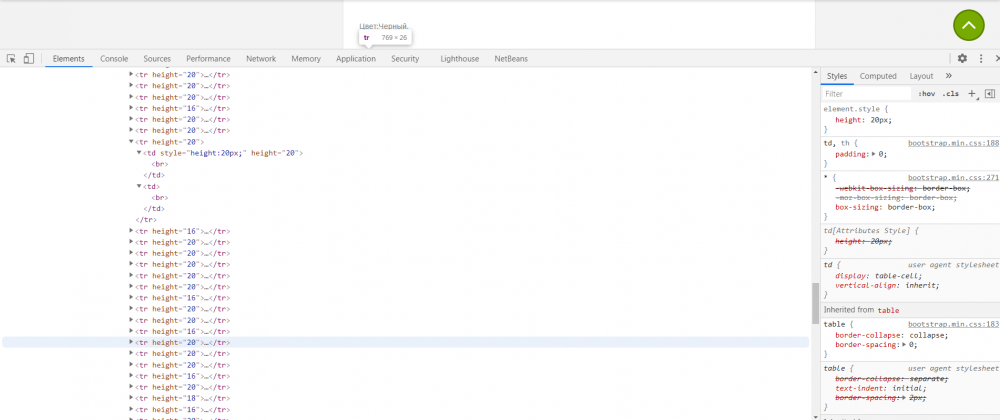
Task: Toggle the :hov element state panel
Action: tap(927, 94)
